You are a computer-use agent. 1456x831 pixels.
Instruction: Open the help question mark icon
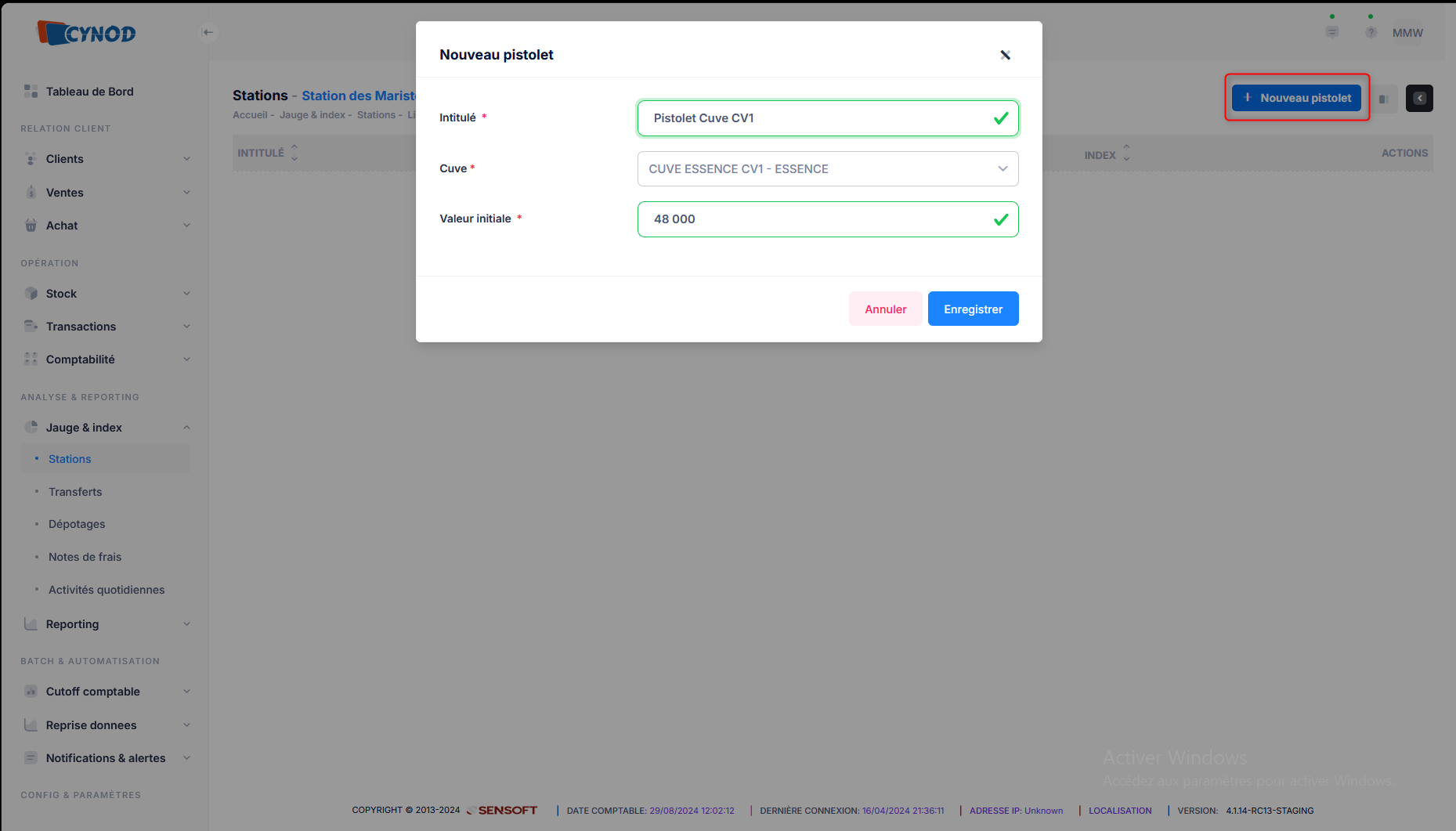(1371, 32)
